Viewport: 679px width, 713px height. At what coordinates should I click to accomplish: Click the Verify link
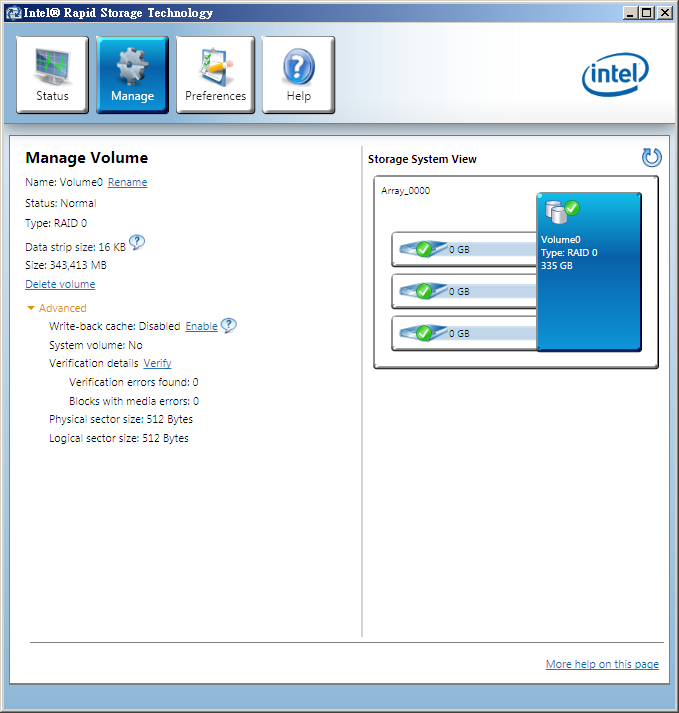tap(157, 363)
